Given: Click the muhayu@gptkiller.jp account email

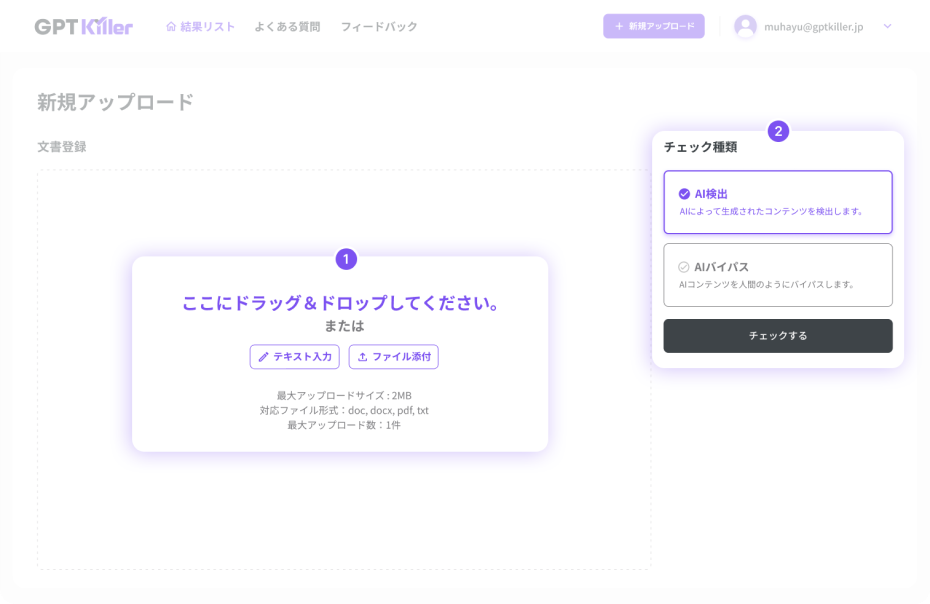Looking at the screenshot, I should pos(814,27).
